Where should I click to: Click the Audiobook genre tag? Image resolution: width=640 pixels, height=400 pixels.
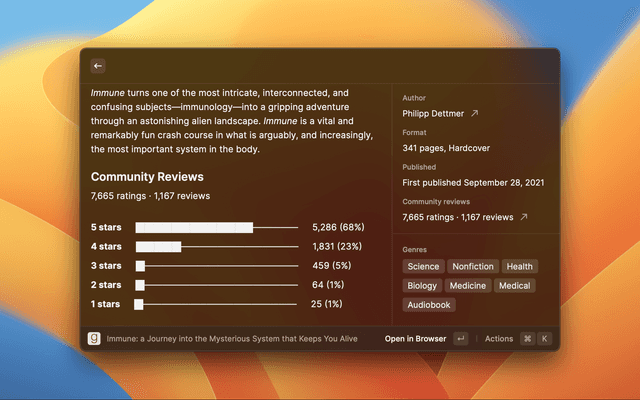429,305
